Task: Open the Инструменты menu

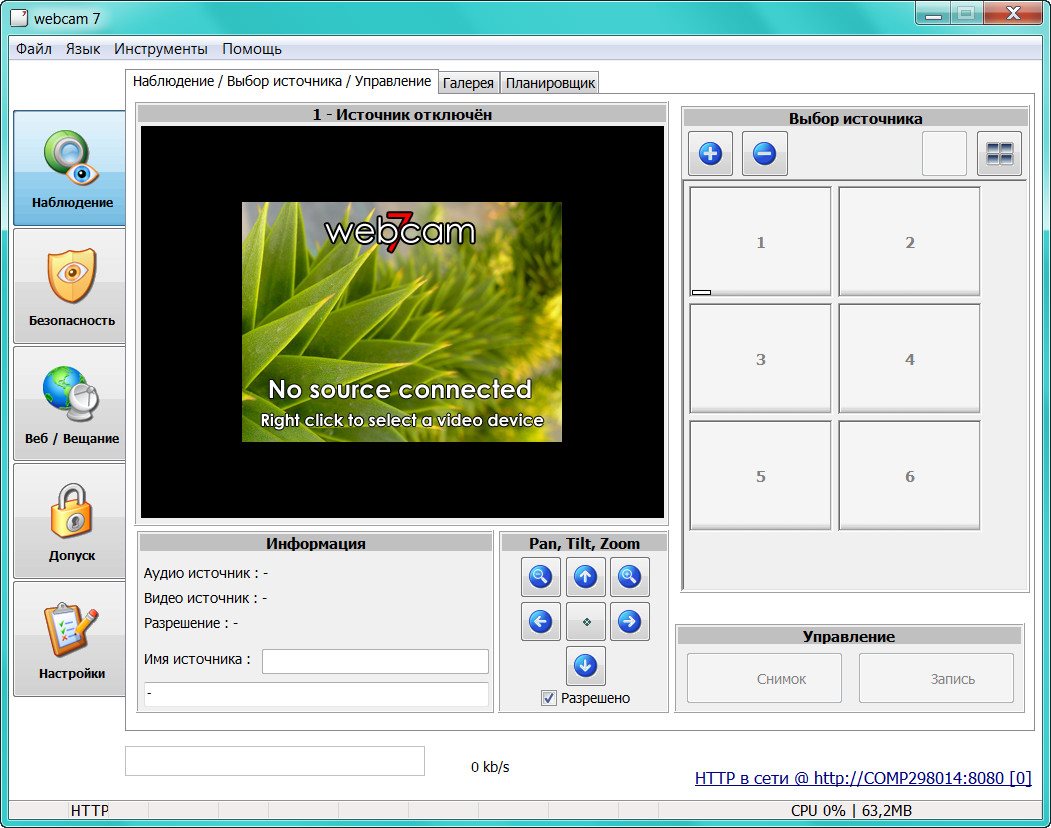Action: pos(160,48)
